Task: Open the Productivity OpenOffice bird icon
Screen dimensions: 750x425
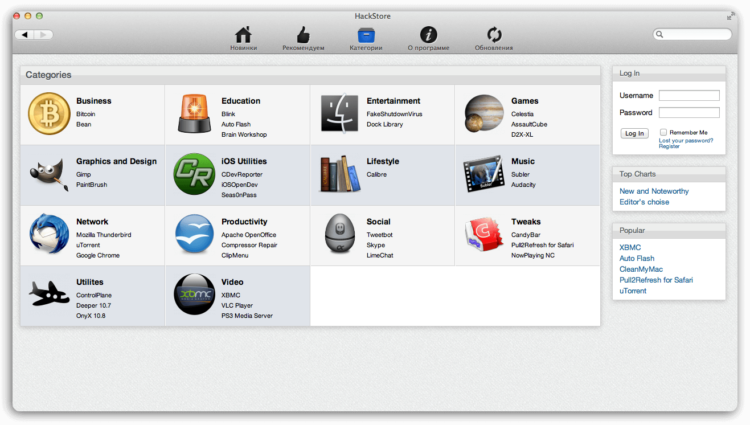Action: [x=194, y=234]
